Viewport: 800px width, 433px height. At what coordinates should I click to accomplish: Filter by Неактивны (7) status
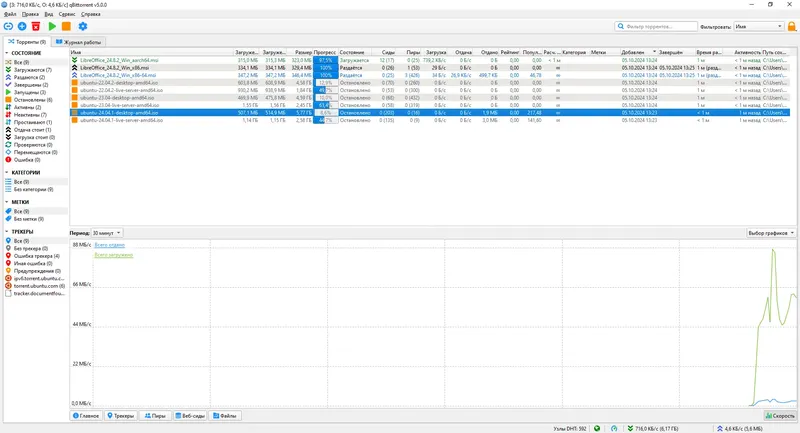30,115
